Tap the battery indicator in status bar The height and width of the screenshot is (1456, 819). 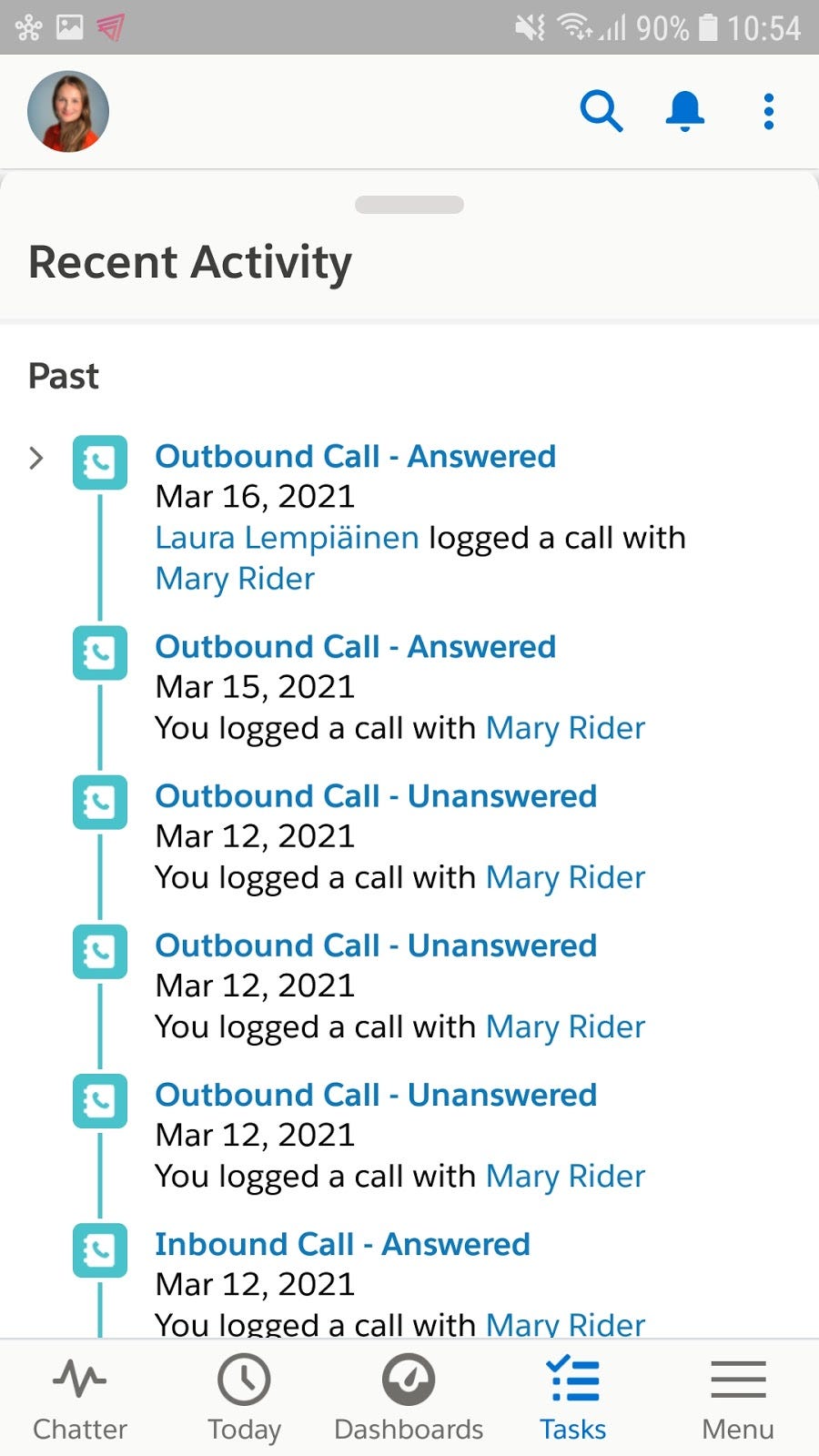click(x=708, y=27)
